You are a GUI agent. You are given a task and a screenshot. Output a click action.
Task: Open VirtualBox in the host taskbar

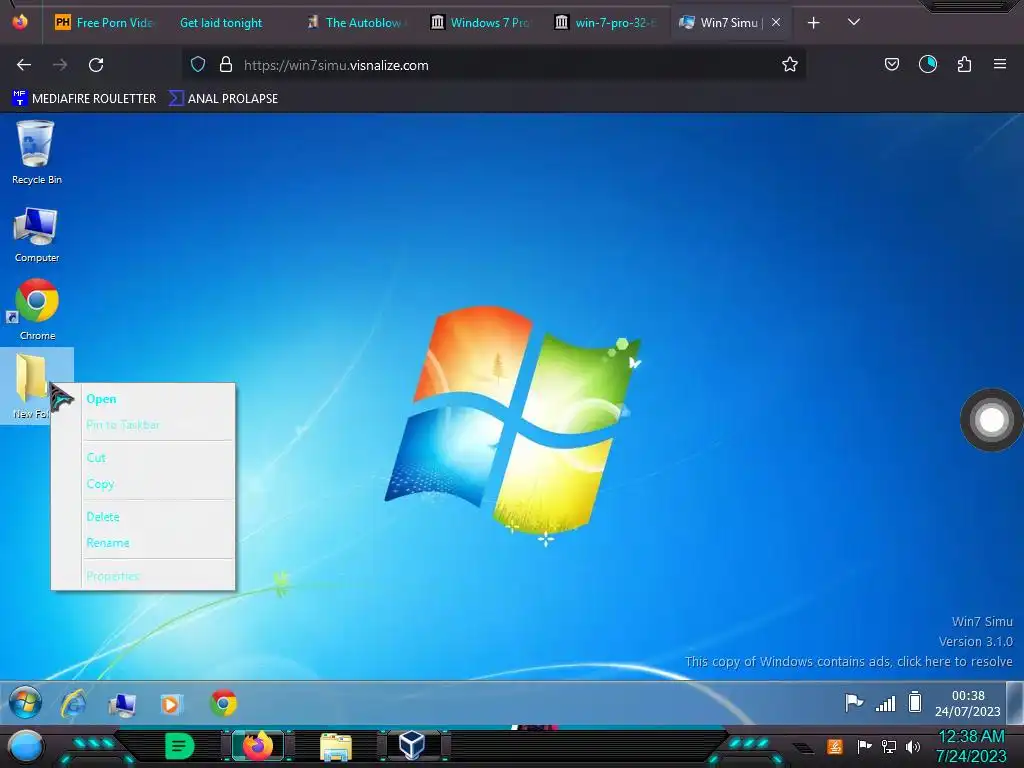coord(412,745)
